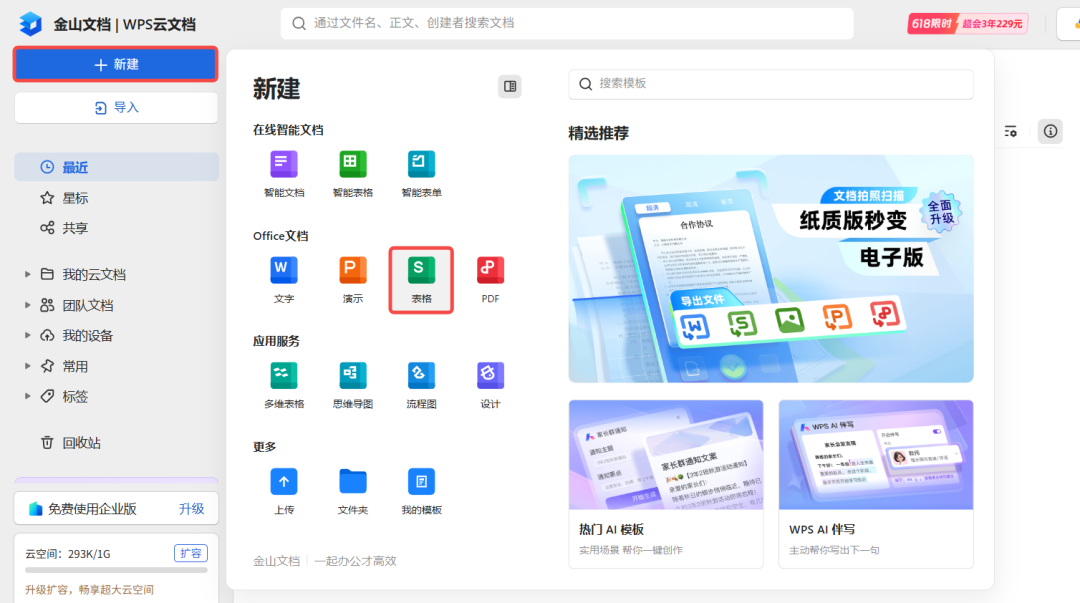Click the 升级 upgrade link
1080x603 pixels.
191,509
